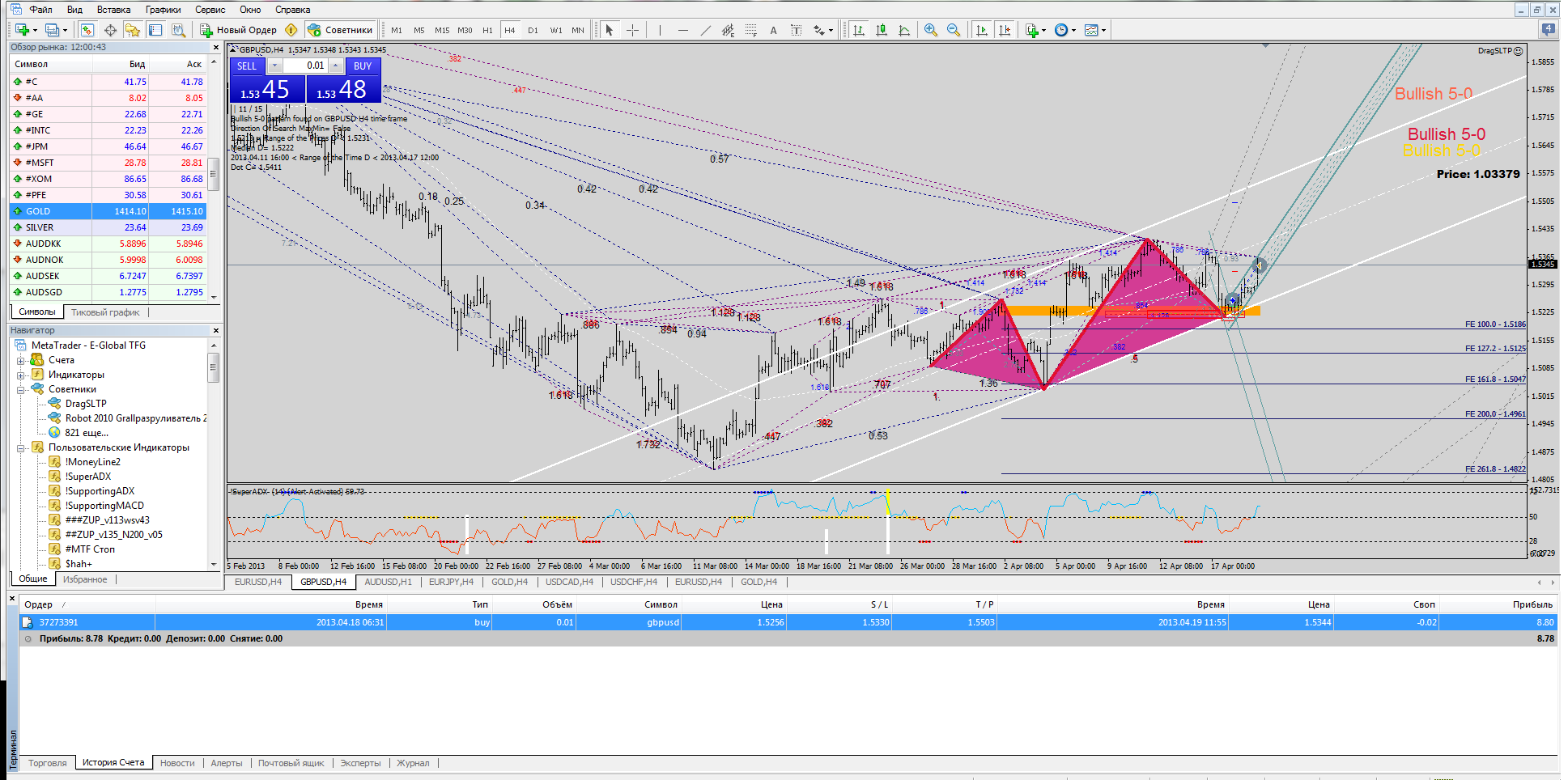Screen dimensions: 1568x780
Task: Click the Новый Ордер button
Action: tap(239, 30)
